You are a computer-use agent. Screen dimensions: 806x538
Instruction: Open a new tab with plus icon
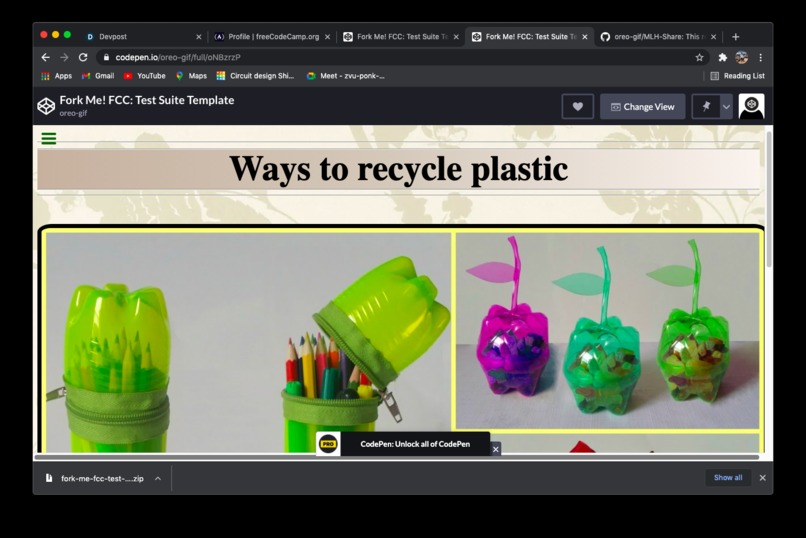pos(736,36)
